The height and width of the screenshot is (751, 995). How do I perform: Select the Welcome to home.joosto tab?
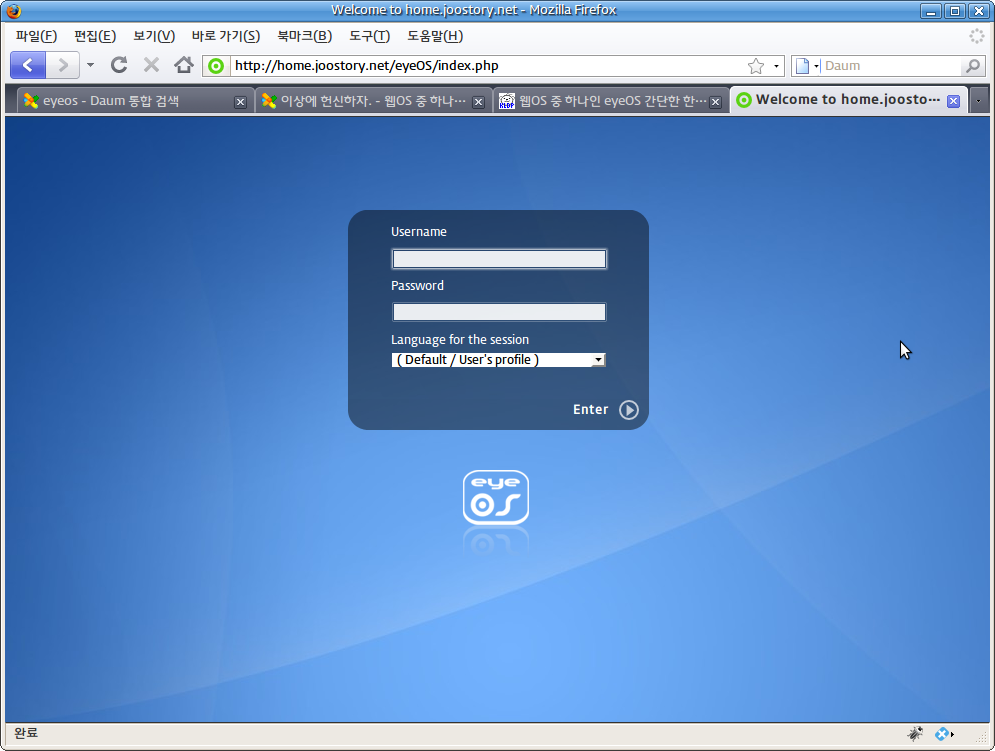[841, 100]
